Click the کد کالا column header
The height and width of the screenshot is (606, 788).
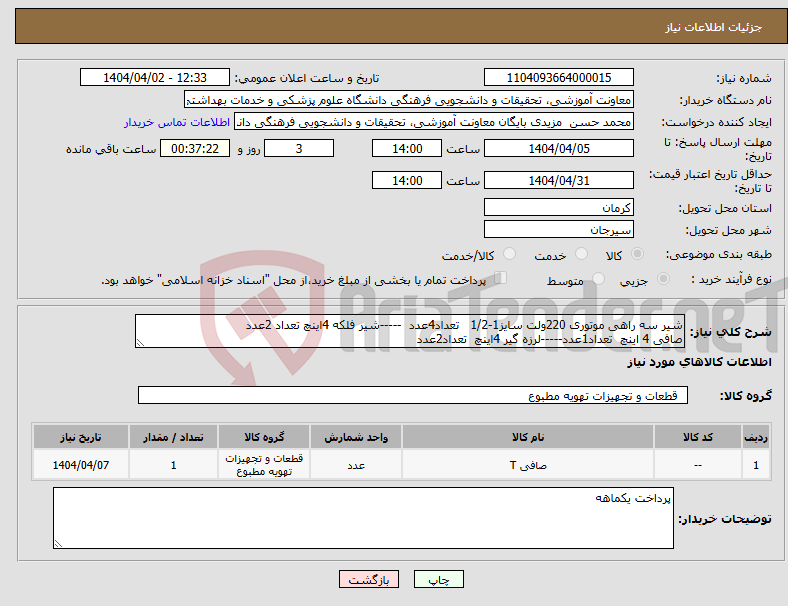click(698, 437)
